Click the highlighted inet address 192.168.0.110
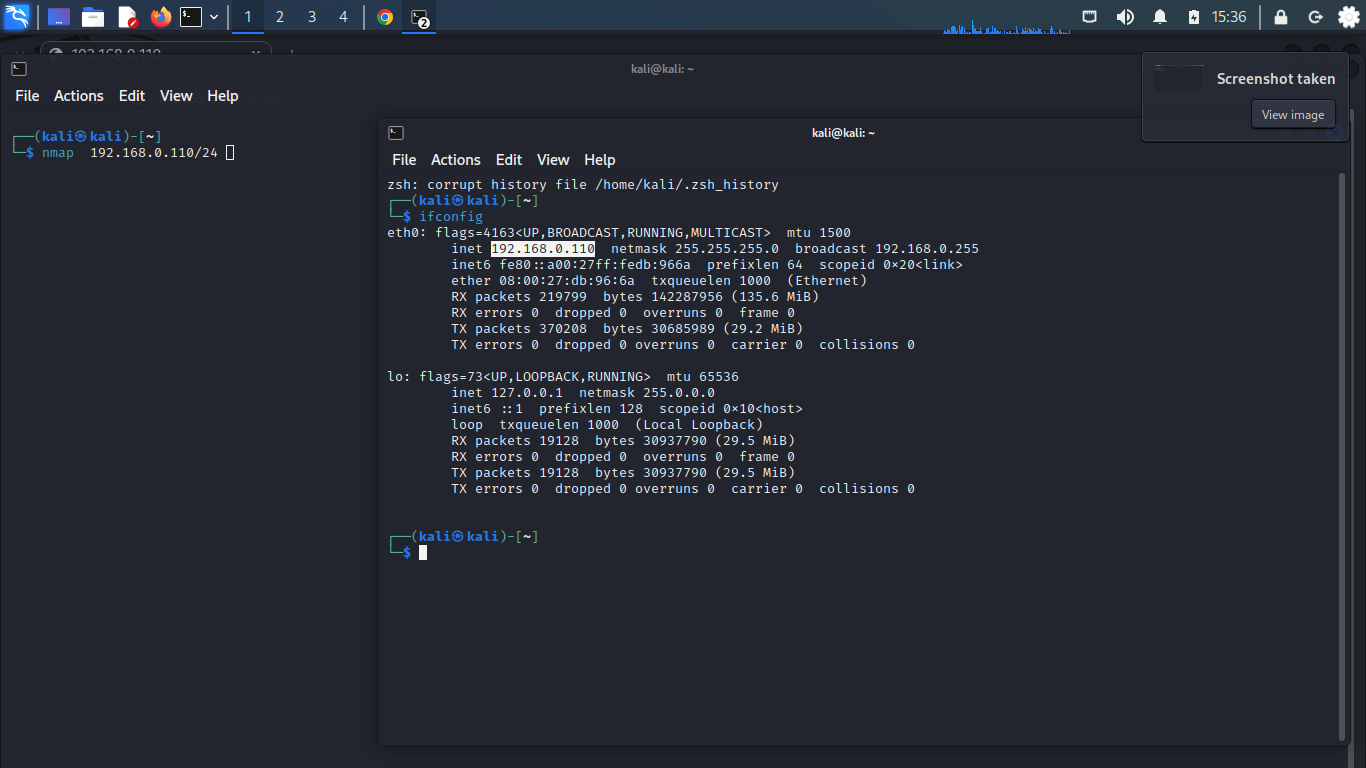 (x=543, y=248)
